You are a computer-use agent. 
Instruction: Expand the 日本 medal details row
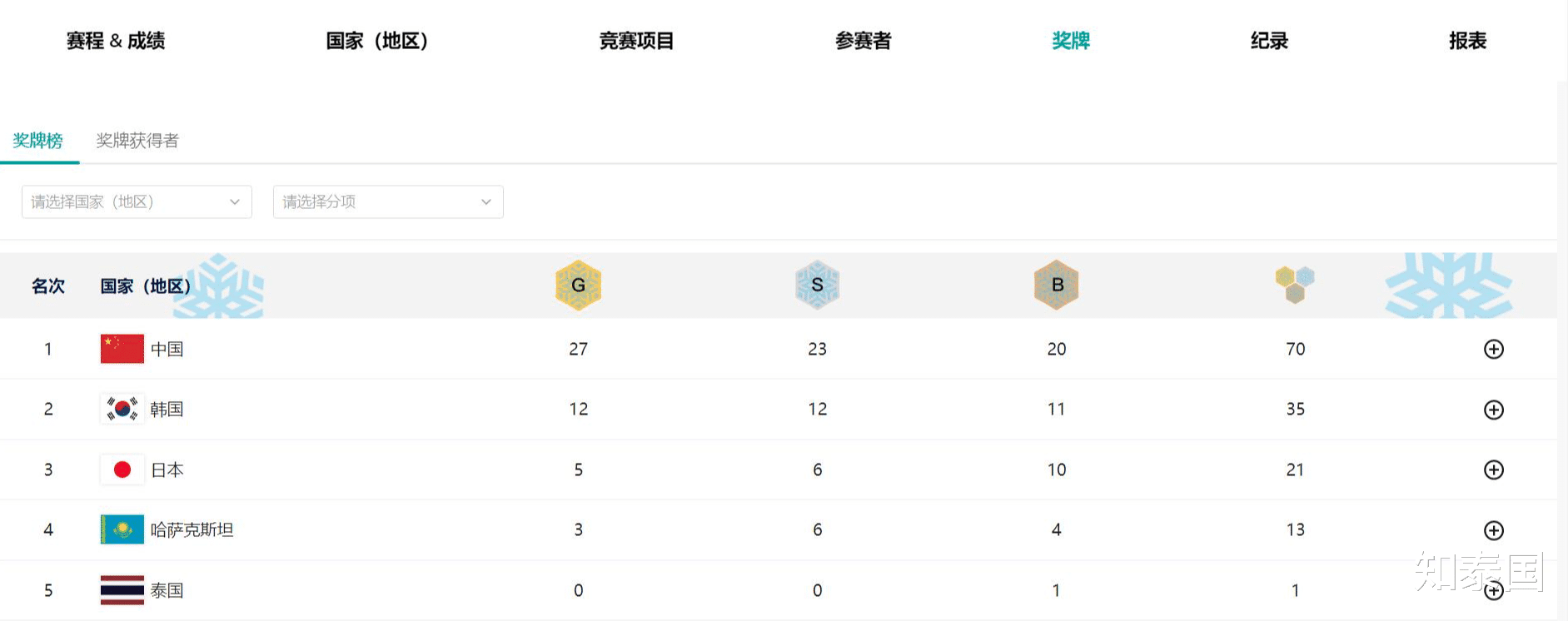(x=1493, y=470)
